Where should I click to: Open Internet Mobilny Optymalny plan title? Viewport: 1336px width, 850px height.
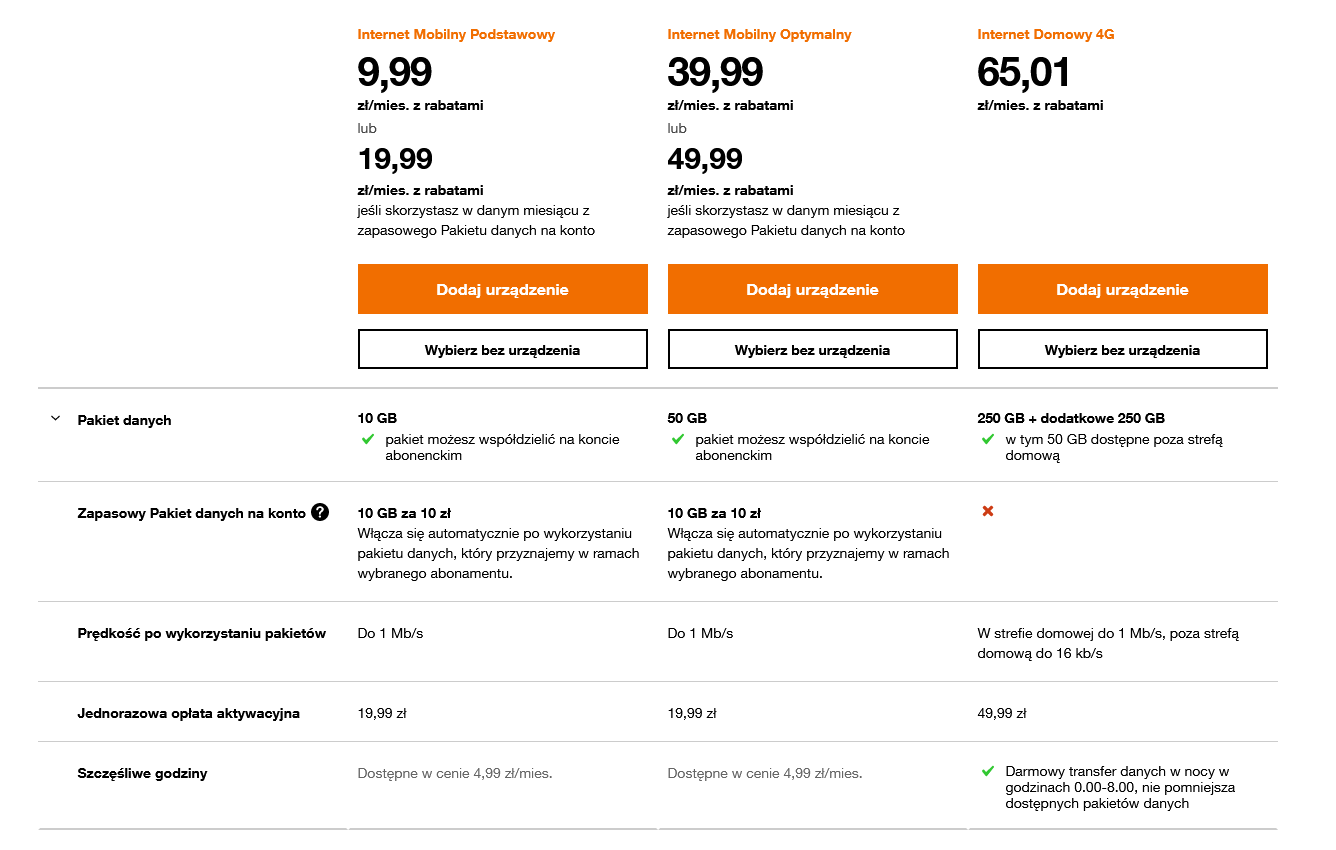pos(759,34)
